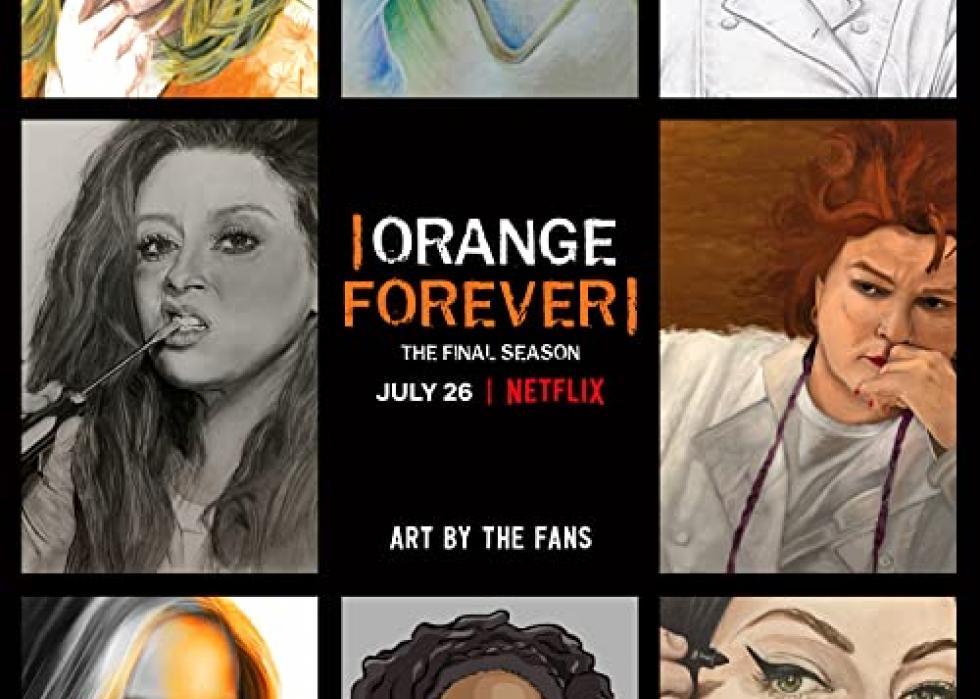Click the orange bar after FOREVER
980x699 pixels.
tap(632, 306)
